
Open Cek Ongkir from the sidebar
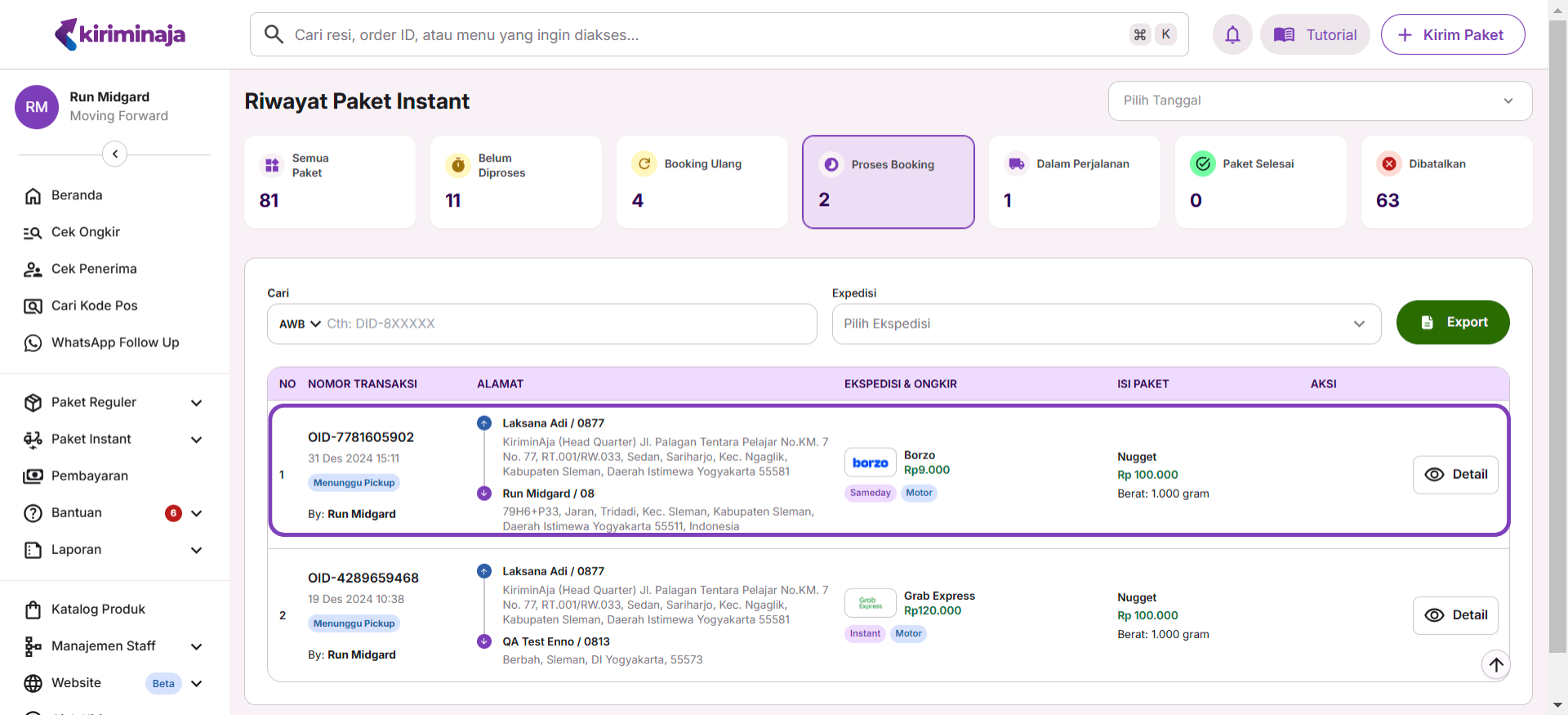point(85,232)
